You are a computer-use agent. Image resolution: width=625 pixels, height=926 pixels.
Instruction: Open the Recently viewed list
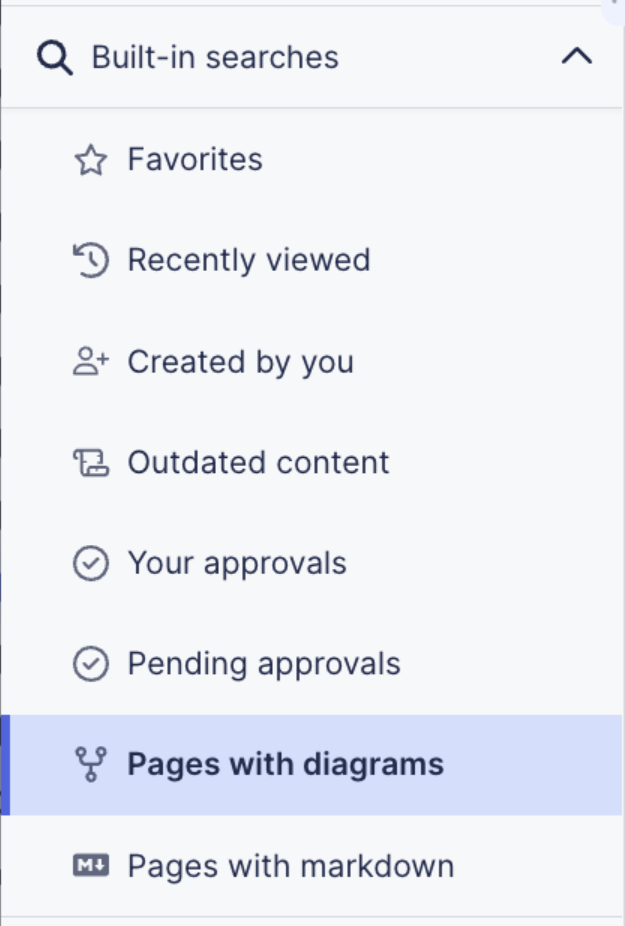pyautogui.click(x=246, y=260)
